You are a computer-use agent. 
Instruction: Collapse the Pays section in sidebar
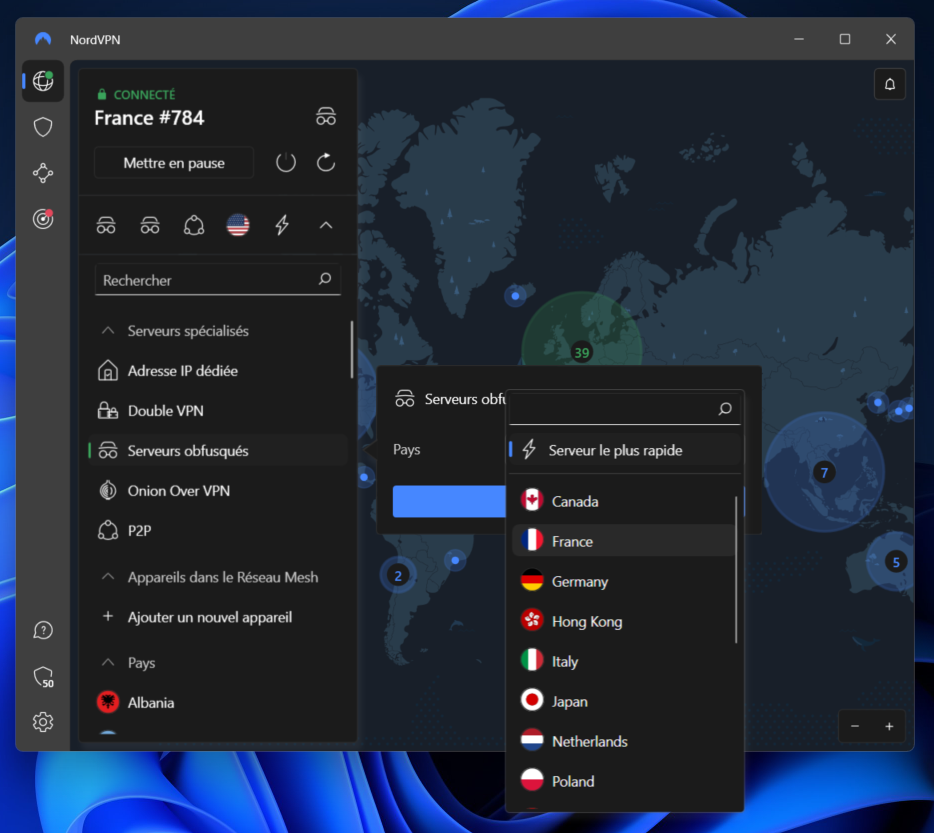coord(108,662)
